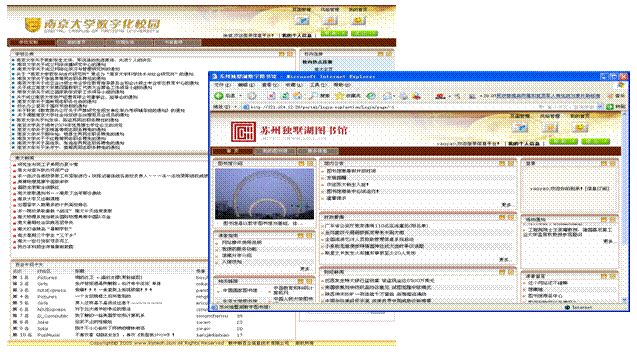Viewport: 637px width, 360px height.
Task: Click the smiley face icon on library portal header
Action: click(580, 128)
